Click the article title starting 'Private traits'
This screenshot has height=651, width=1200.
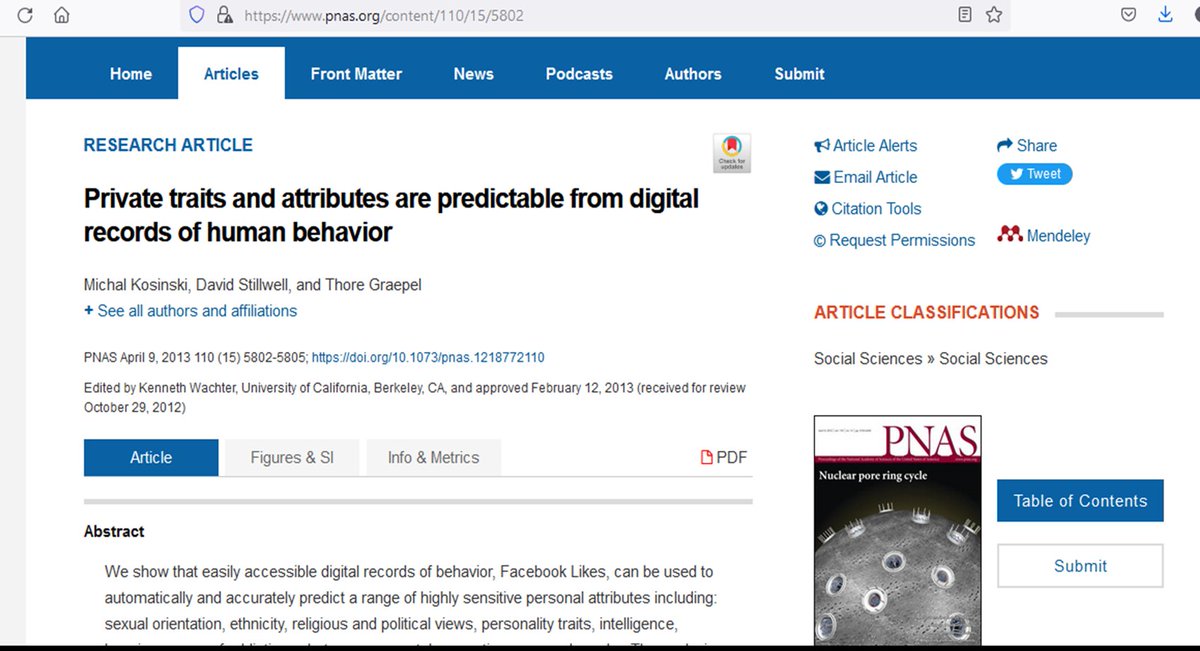coord(391,215)
